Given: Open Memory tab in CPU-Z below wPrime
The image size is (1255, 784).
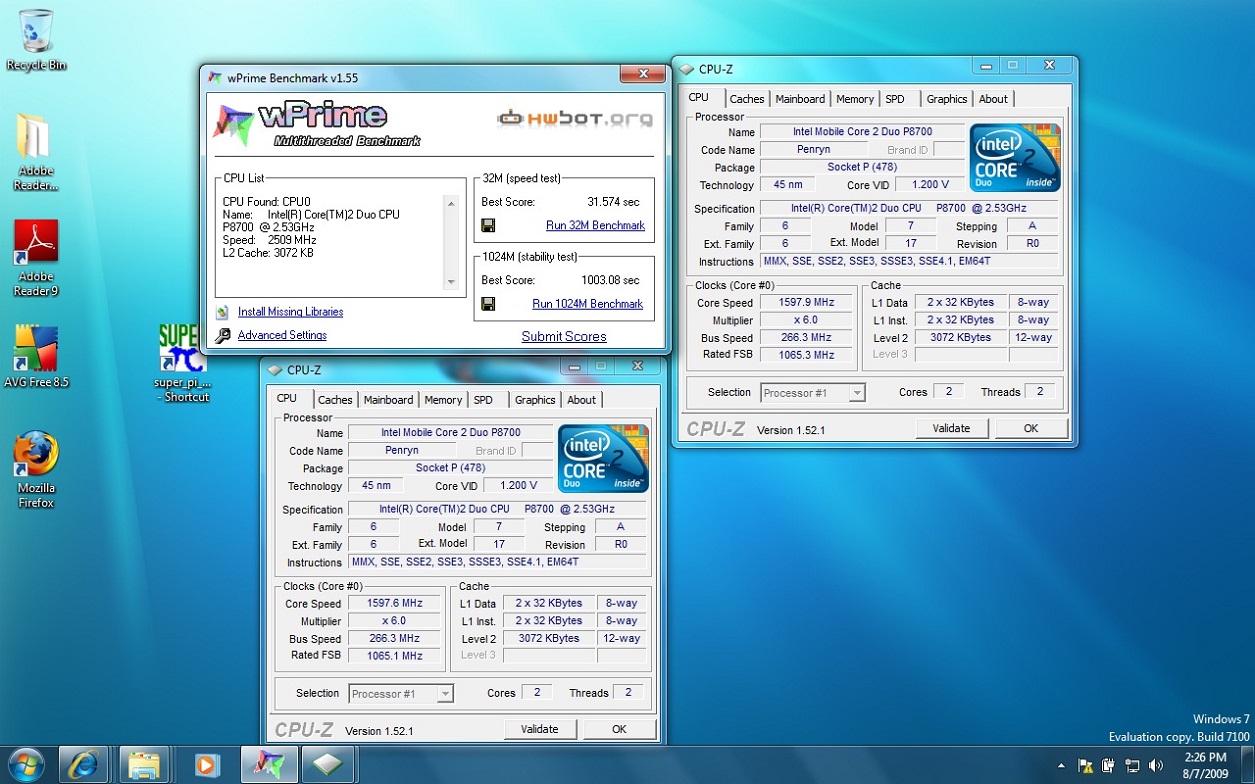Looking at the screenshot, I should tap(443, 400).
